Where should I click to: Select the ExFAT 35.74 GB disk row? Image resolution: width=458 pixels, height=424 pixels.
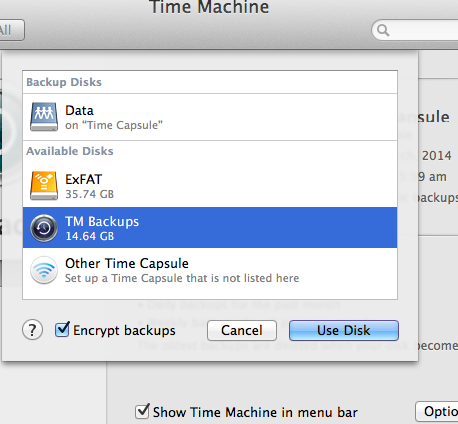pos(210,186)
